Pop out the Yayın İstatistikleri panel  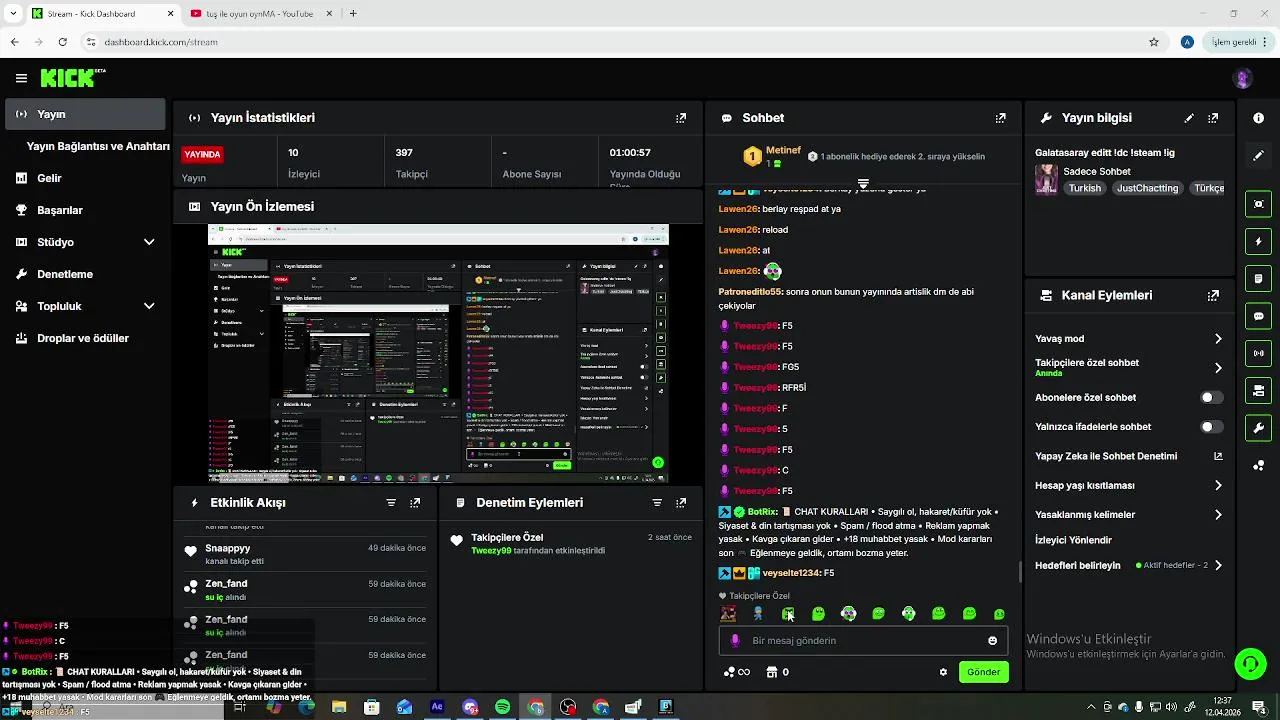[x=681, y=118]
